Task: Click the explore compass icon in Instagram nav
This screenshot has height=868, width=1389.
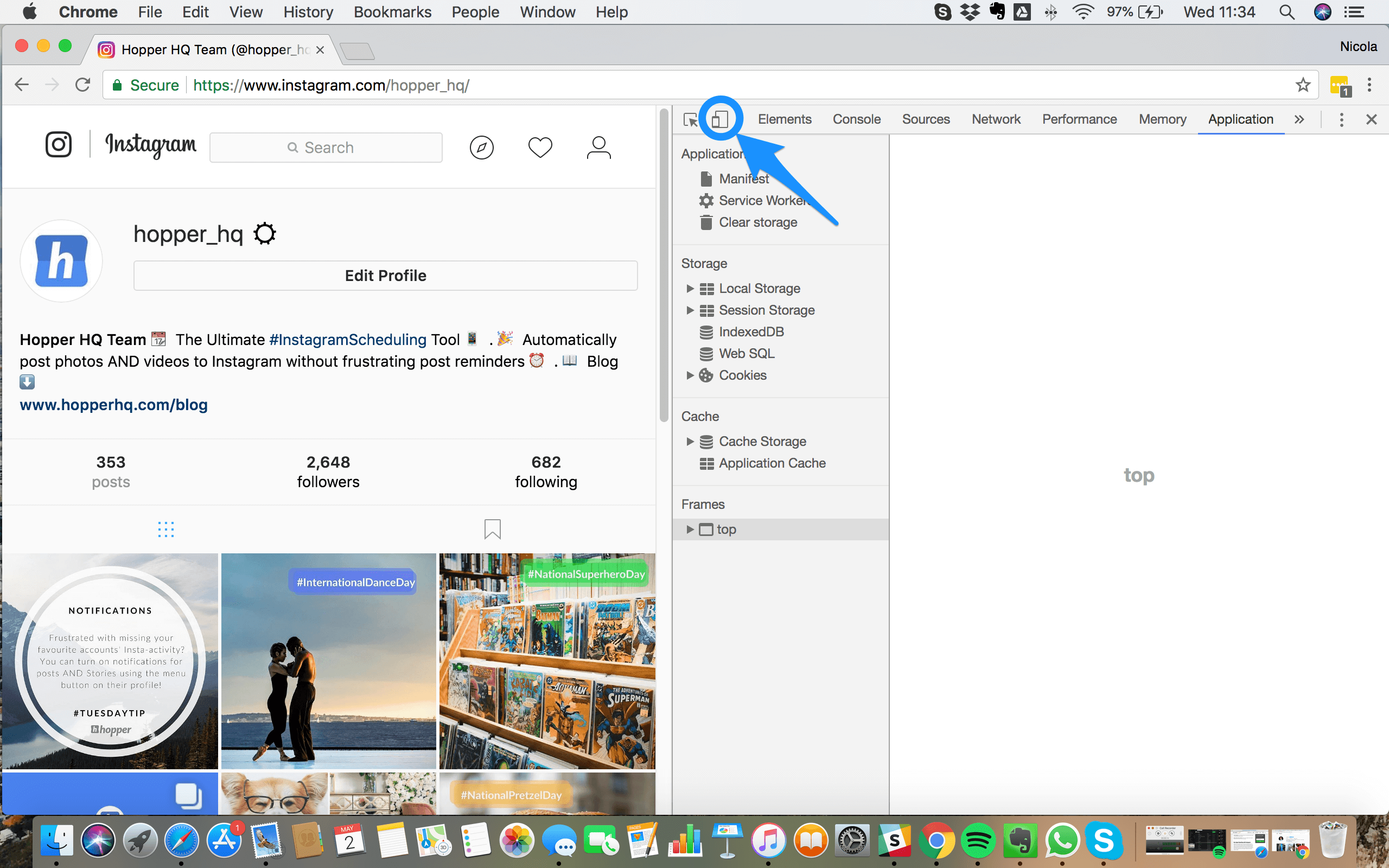Action: tap(481, 147)
